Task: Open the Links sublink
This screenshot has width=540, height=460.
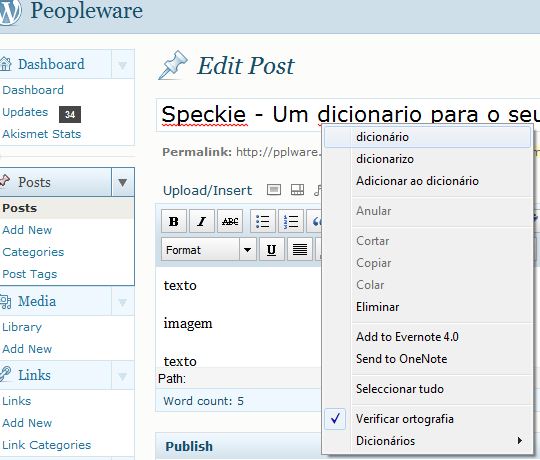Action: (17, 401)
